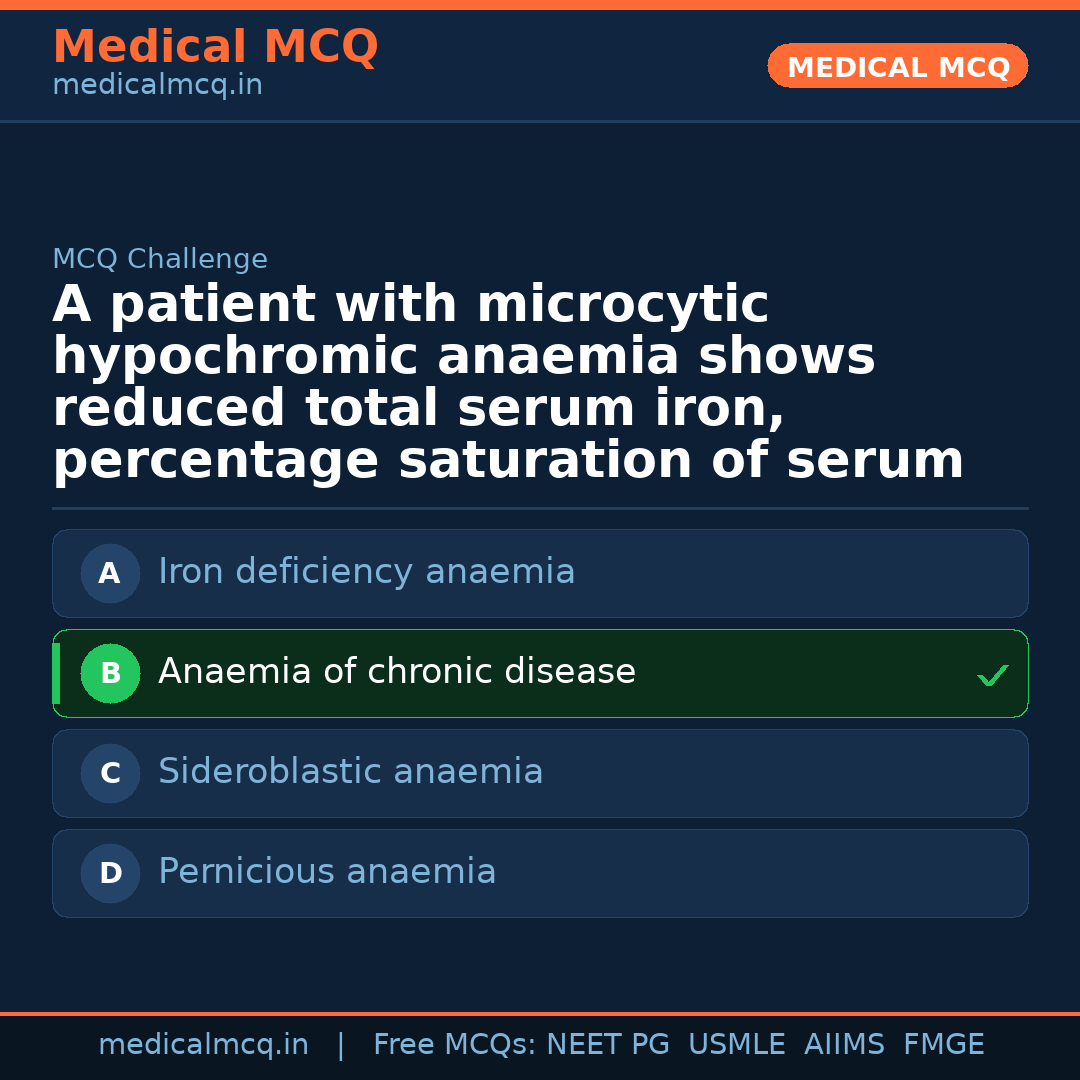Choose the answer text Pernicious anaemia

pyautogui.click(x=327, y=872)
